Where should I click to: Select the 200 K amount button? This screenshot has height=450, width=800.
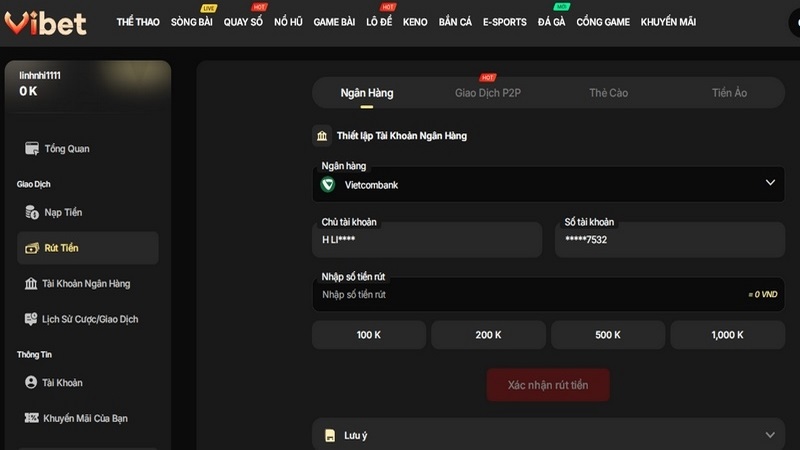pyautogui.click(x=488, y=335)
